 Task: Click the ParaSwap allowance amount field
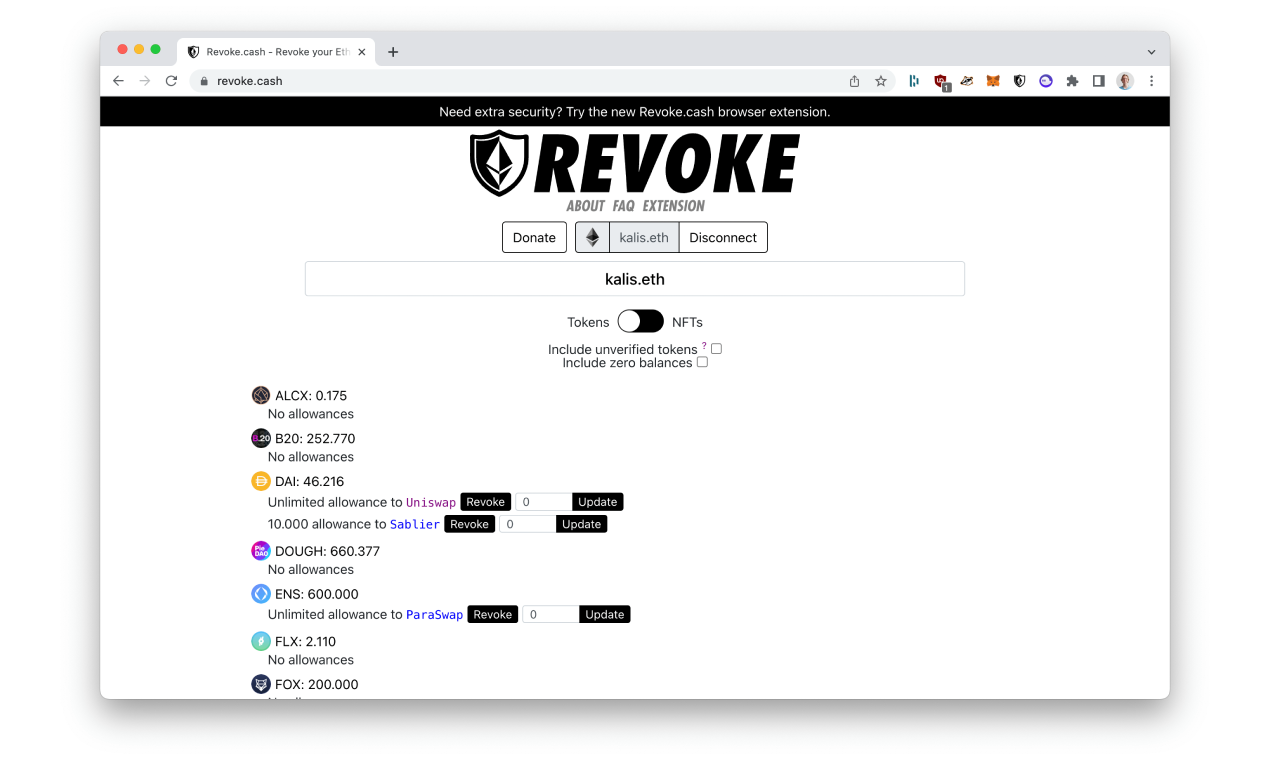pyautogui.click(x=551, y=614)
